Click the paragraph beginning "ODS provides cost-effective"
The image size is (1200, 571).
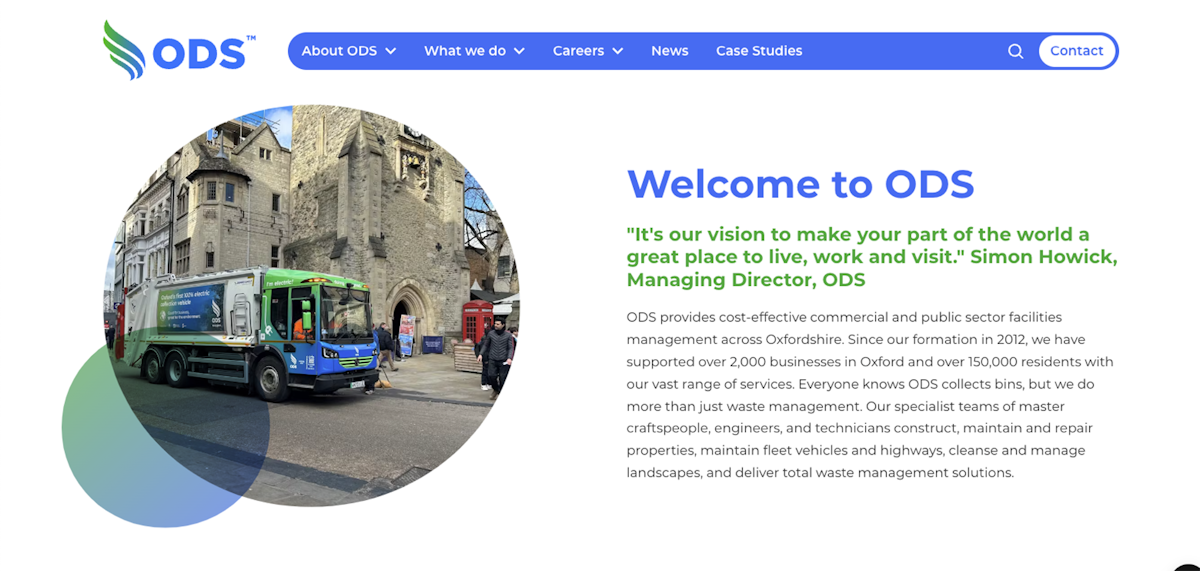[870, 395]
